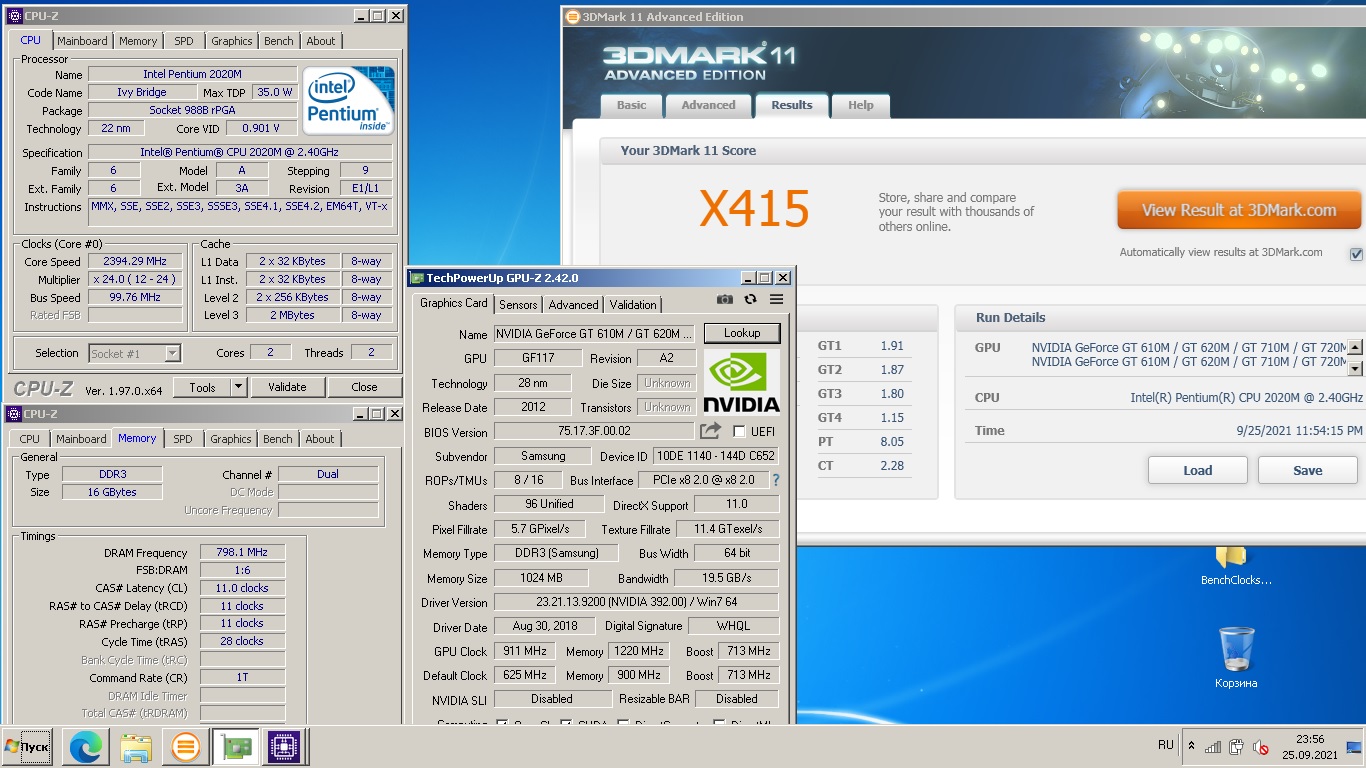This screenshot has height=768, width=1366.
Task: Switch to CPU-Z via its purple taskbar icon
Action: 282,747
